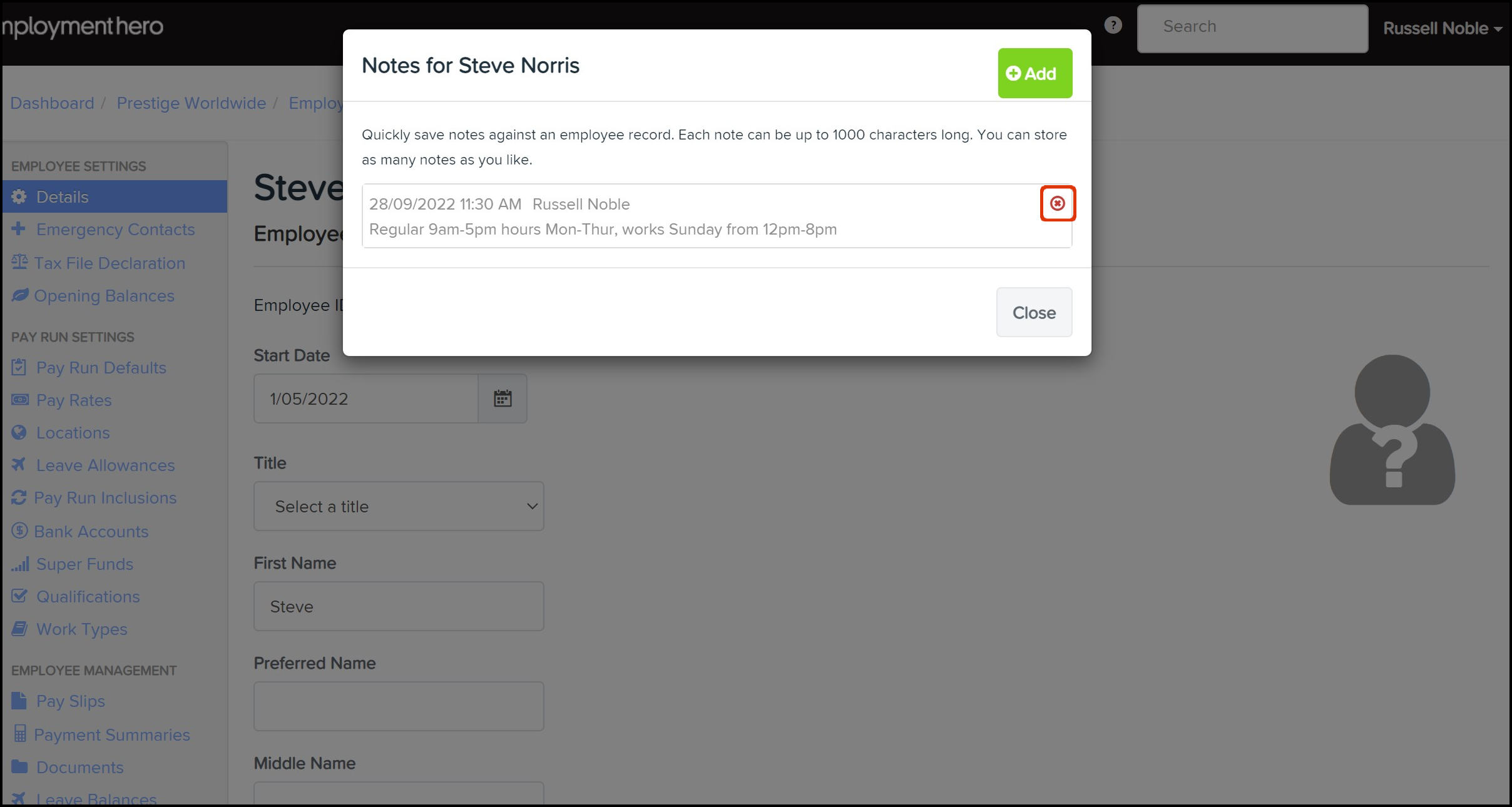Expand the Select a title dropdown

(x=399, y=506)
